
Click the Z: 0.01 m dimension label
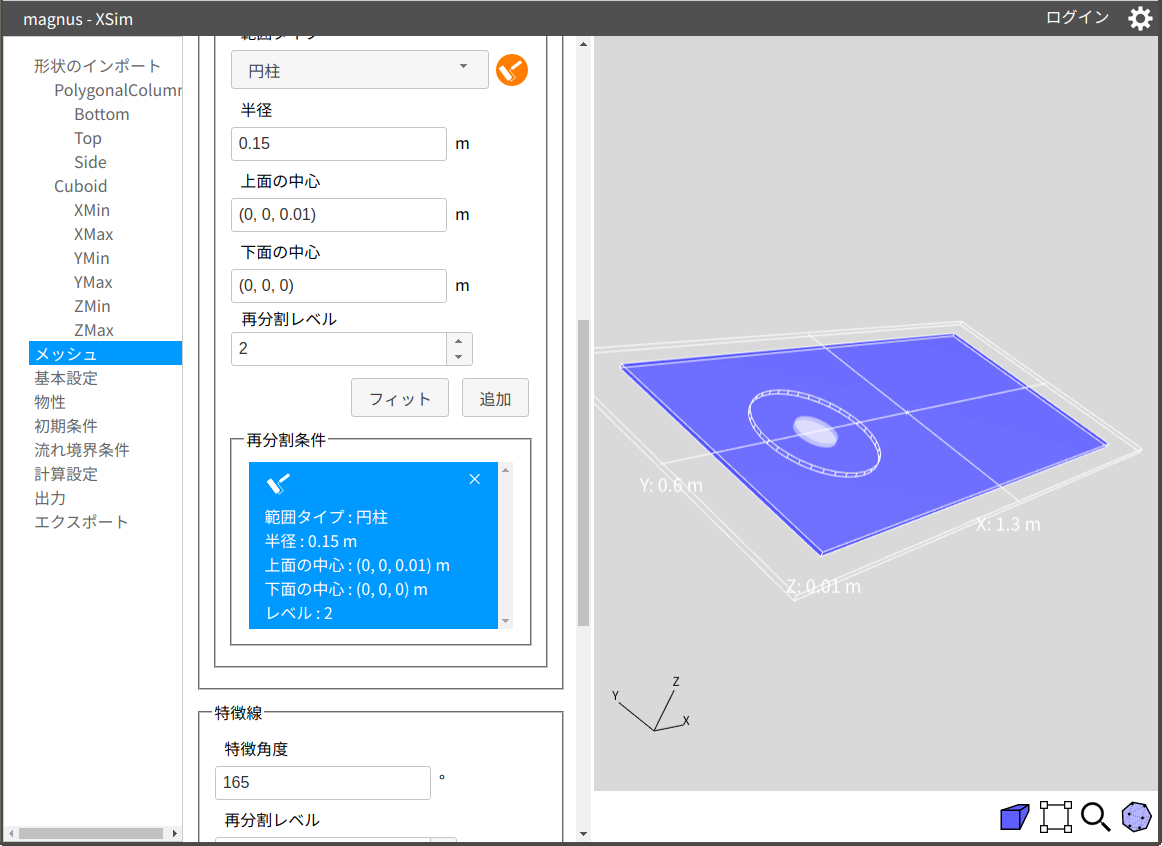[x=823, y=587]
